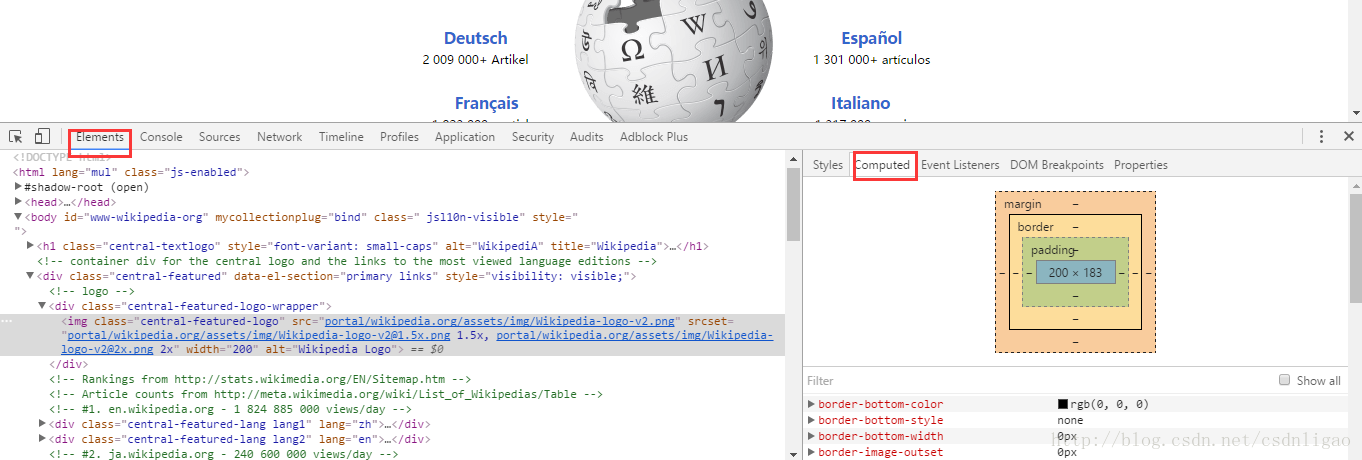Activate the inspect element picker icon
The width and height of the screenshot is (1362, 460).
(16, 137)
